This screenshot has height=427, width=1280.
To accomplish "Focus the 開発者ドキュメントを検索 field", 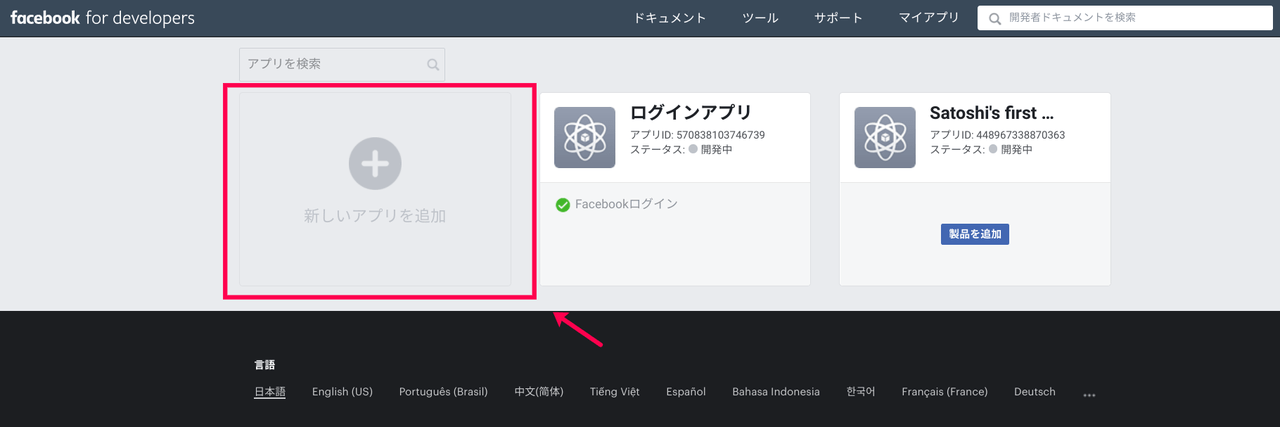I will (x=1123, y=18).
